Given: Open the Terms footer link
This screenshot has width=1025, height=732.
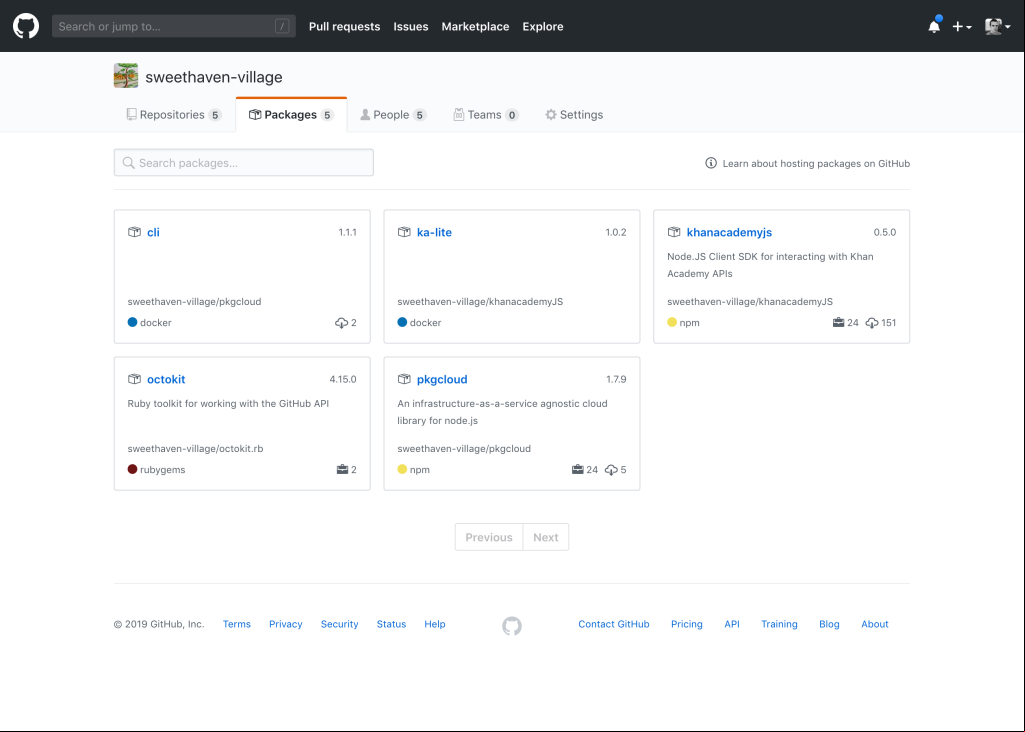Looking at the screenshot, I should (237, 624).
